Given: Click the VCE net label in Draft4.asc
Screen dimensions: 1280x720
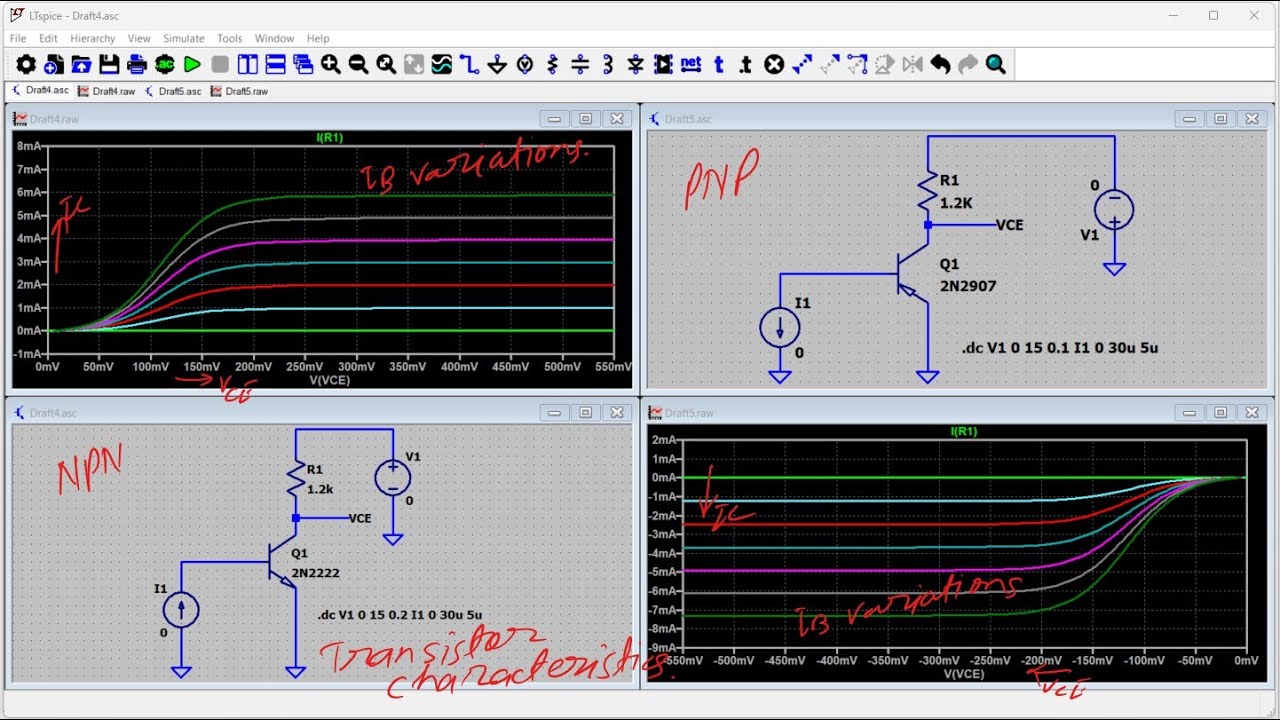Looking at the screenshot, I should 360,518.
